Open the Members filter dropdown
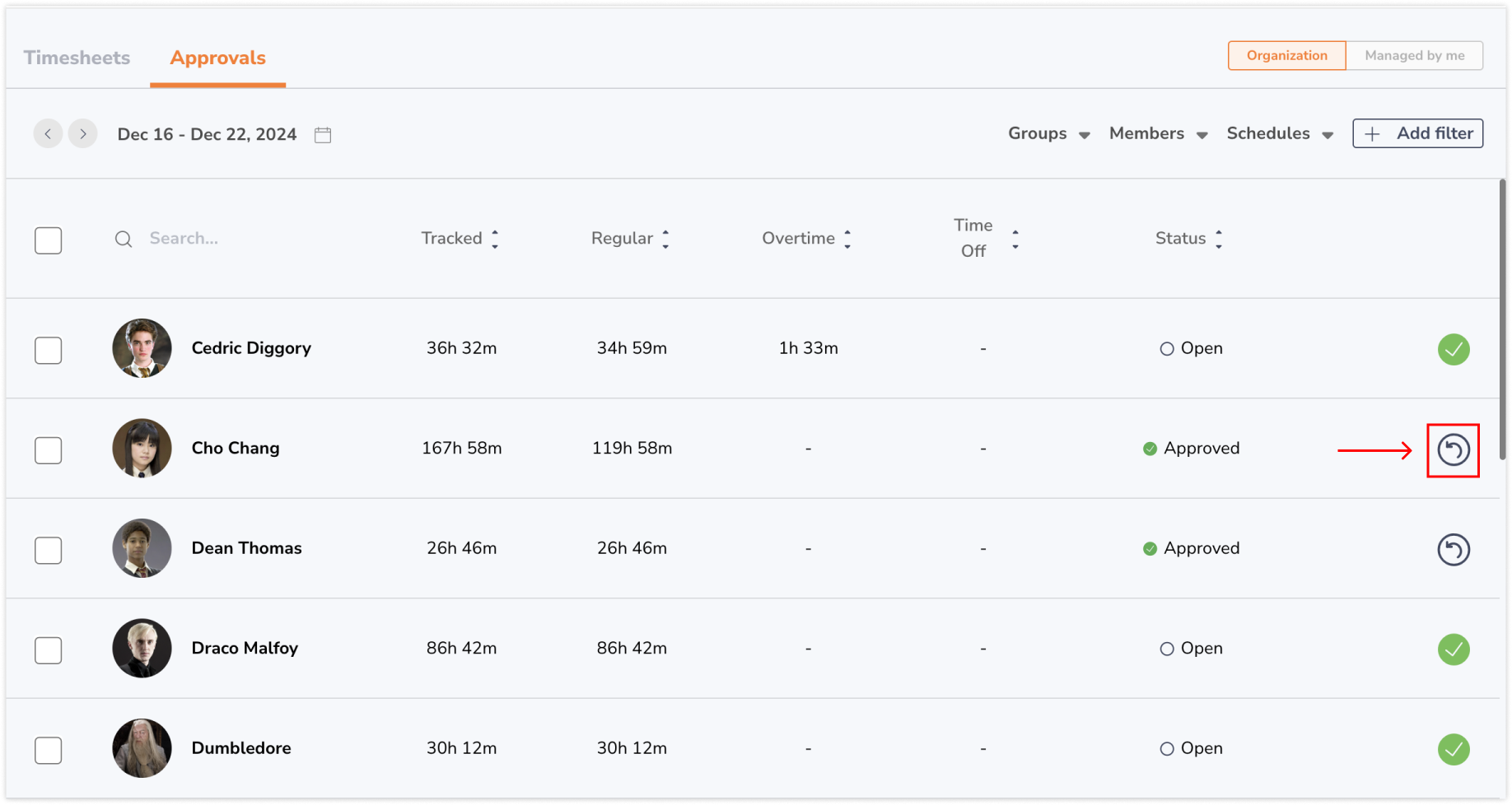The width and height of the screenshot is (1512, 805). pos(1158,133)
